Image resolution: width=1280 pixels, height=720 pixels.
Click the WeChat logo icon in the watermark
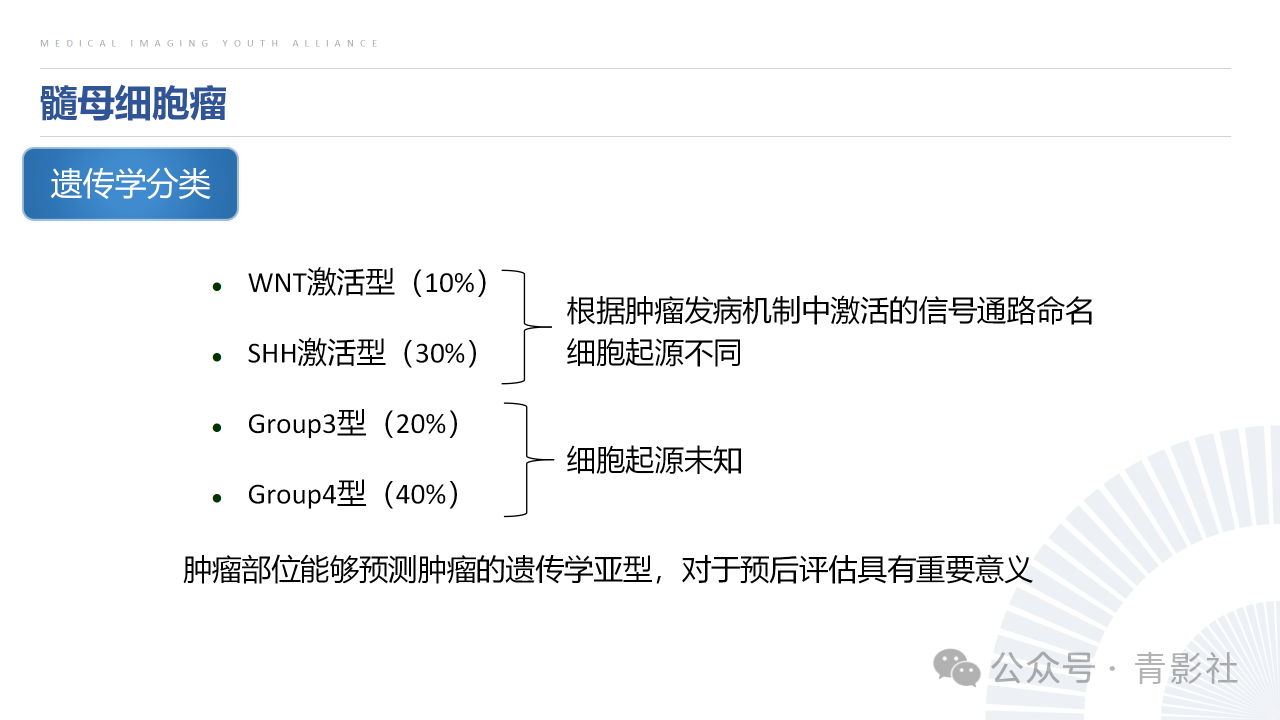tap(957, 668)
